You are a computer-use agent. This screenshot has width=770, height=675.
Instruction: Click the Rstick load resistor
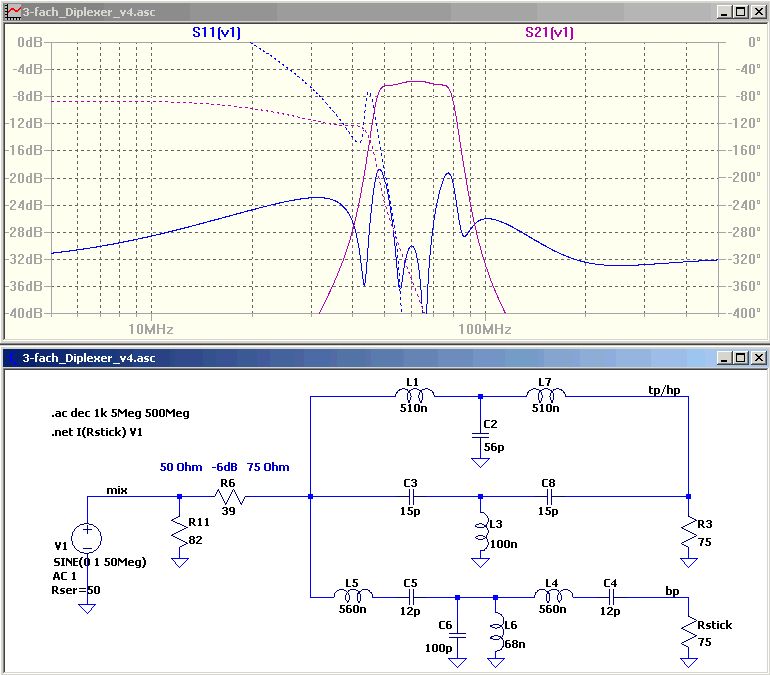(x=688, y=633)
